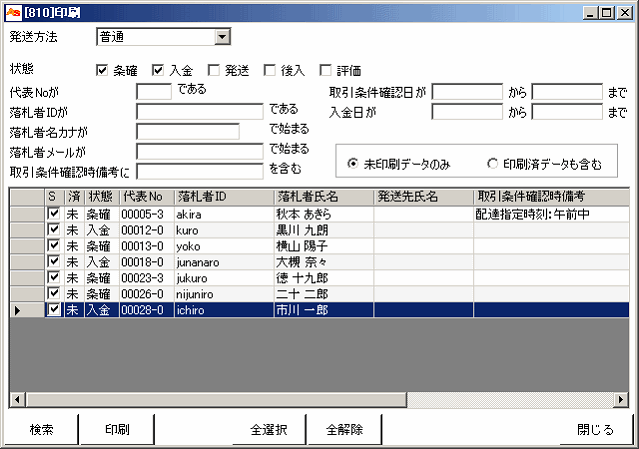The height and width of the screenshot is (449, 639).
Task: Click the S column header
Action: click(55, 197)
